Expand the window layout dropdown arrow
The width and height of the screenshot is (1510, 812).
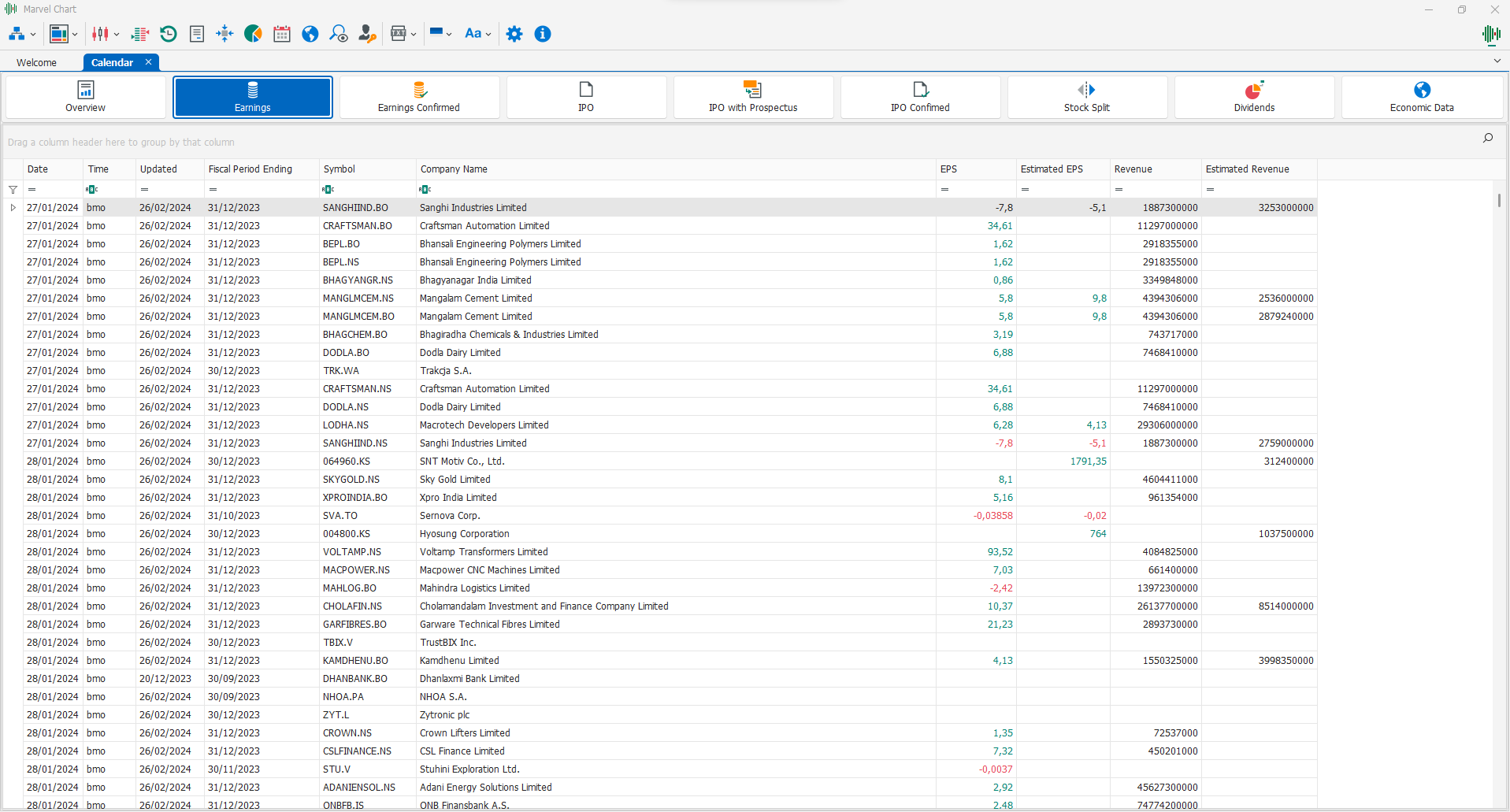click(75, 35)
